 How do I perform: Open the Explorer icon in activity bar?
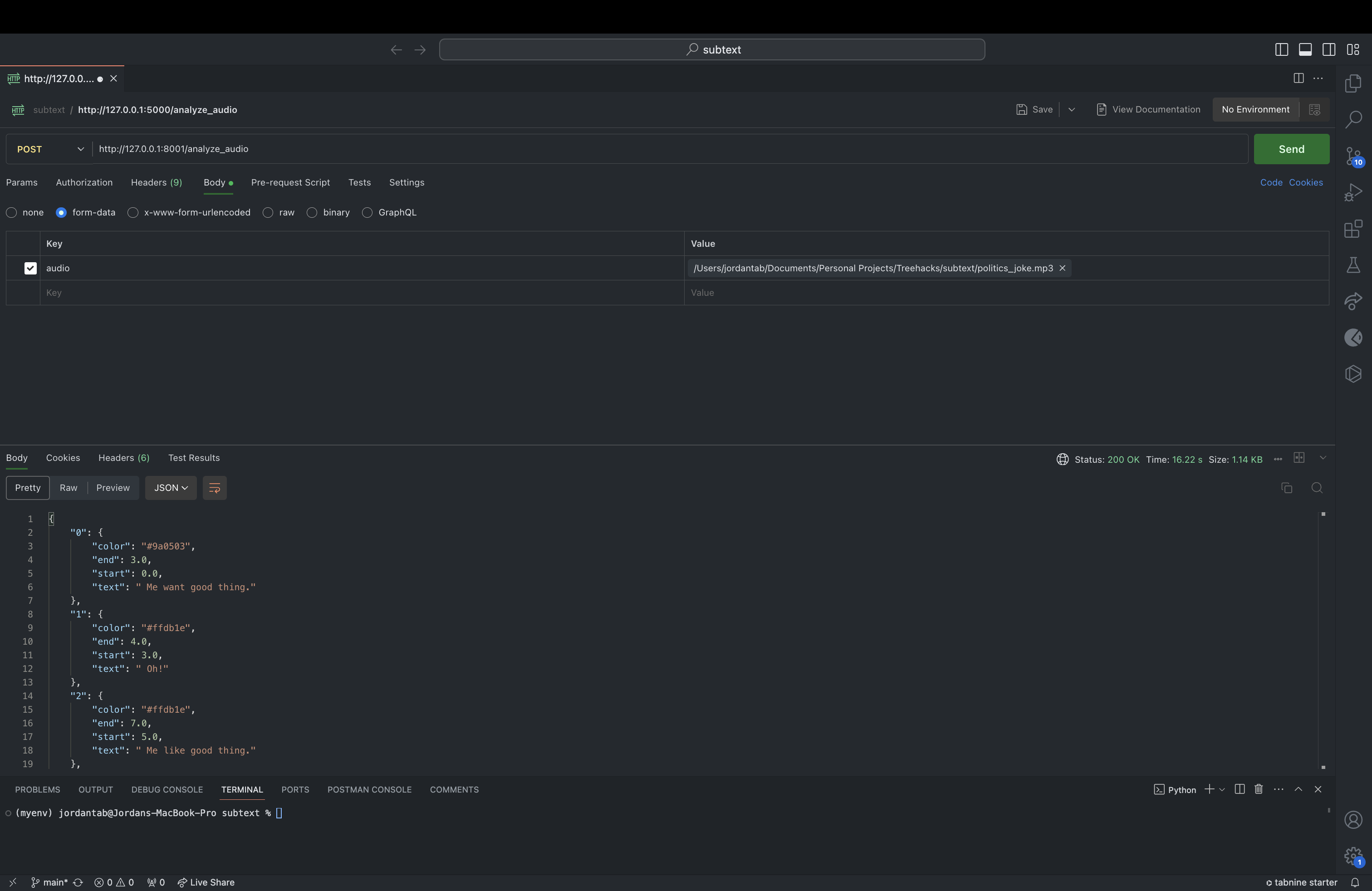tap(1353, 83)
